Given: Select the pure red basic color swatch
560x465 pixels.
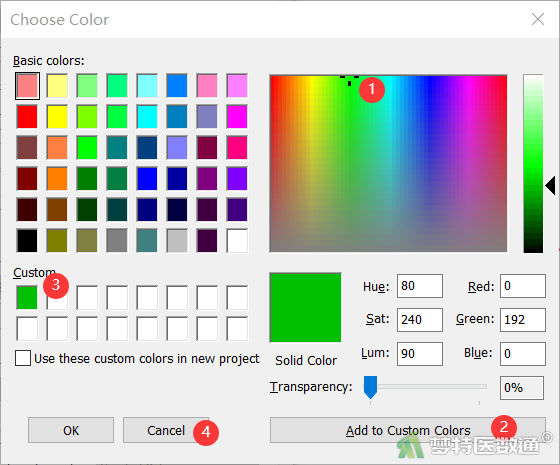Looking at the screenshot, I should point(27,116).
